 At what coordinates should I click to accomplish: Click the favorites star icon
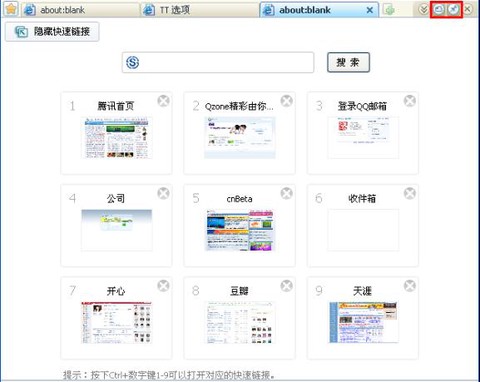click(11, 9)
